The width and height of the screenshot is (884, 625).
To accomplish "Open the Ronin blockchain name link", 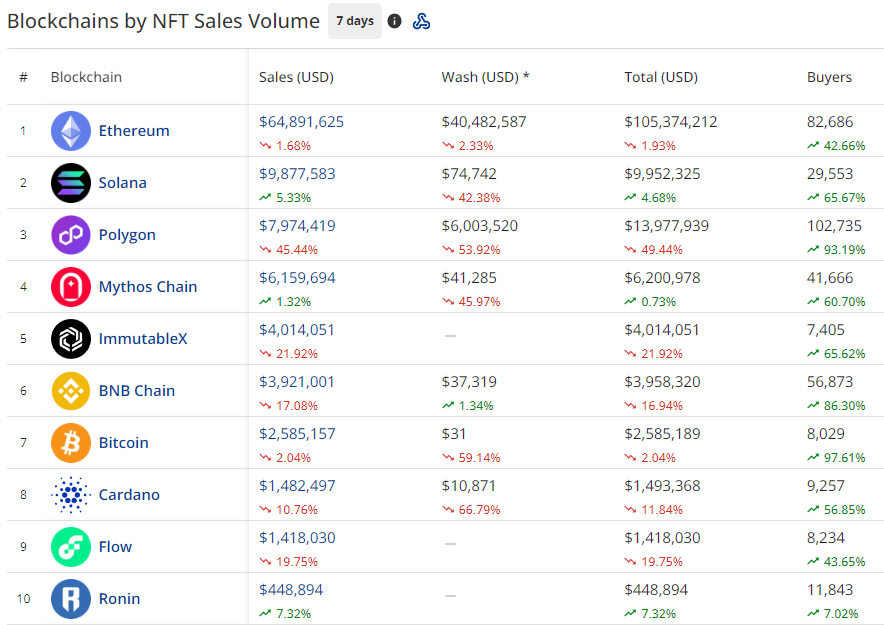I will coord(120,599).
